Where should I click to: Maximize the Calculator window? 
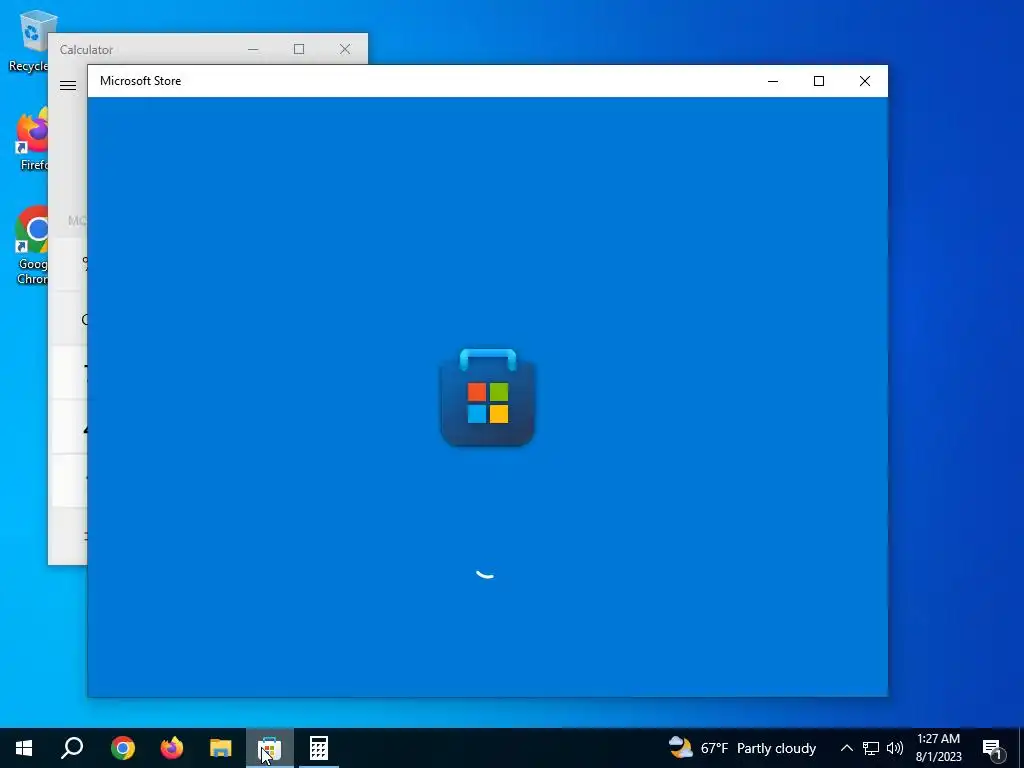point(299,49)
